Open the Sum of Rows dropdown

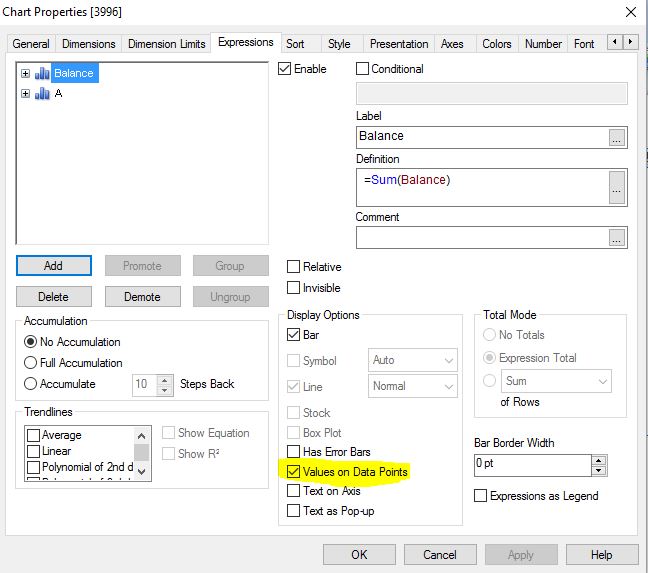[x=556, y=381]
